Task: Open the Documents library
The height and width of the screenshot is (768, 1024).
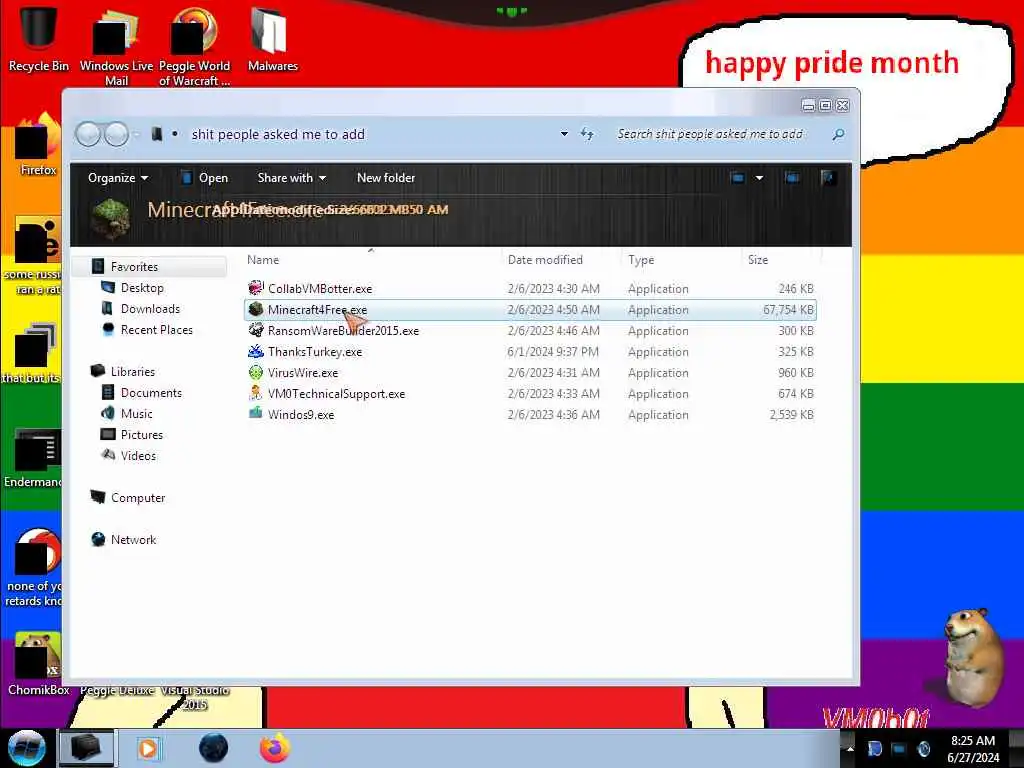Action: click(151, 392)
